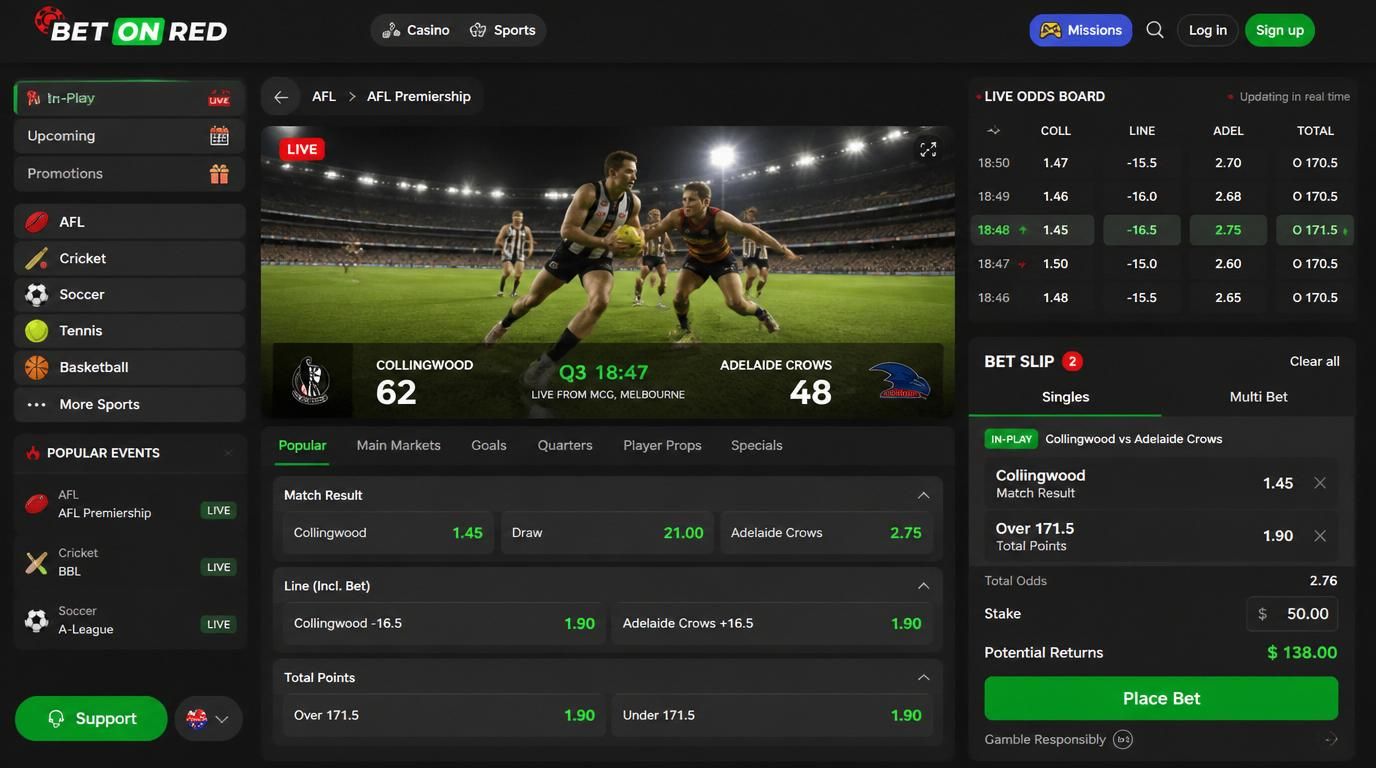Click the Tennis ball icon in sidebar
The width and height of the screenshot is (1376, 768).
pos(37,331)
